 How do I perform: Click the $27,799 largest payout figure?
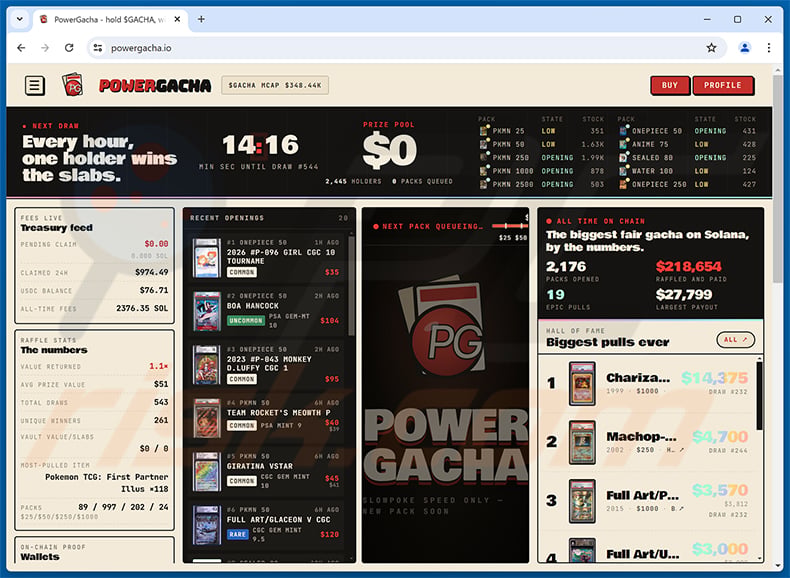pos(684,294)
